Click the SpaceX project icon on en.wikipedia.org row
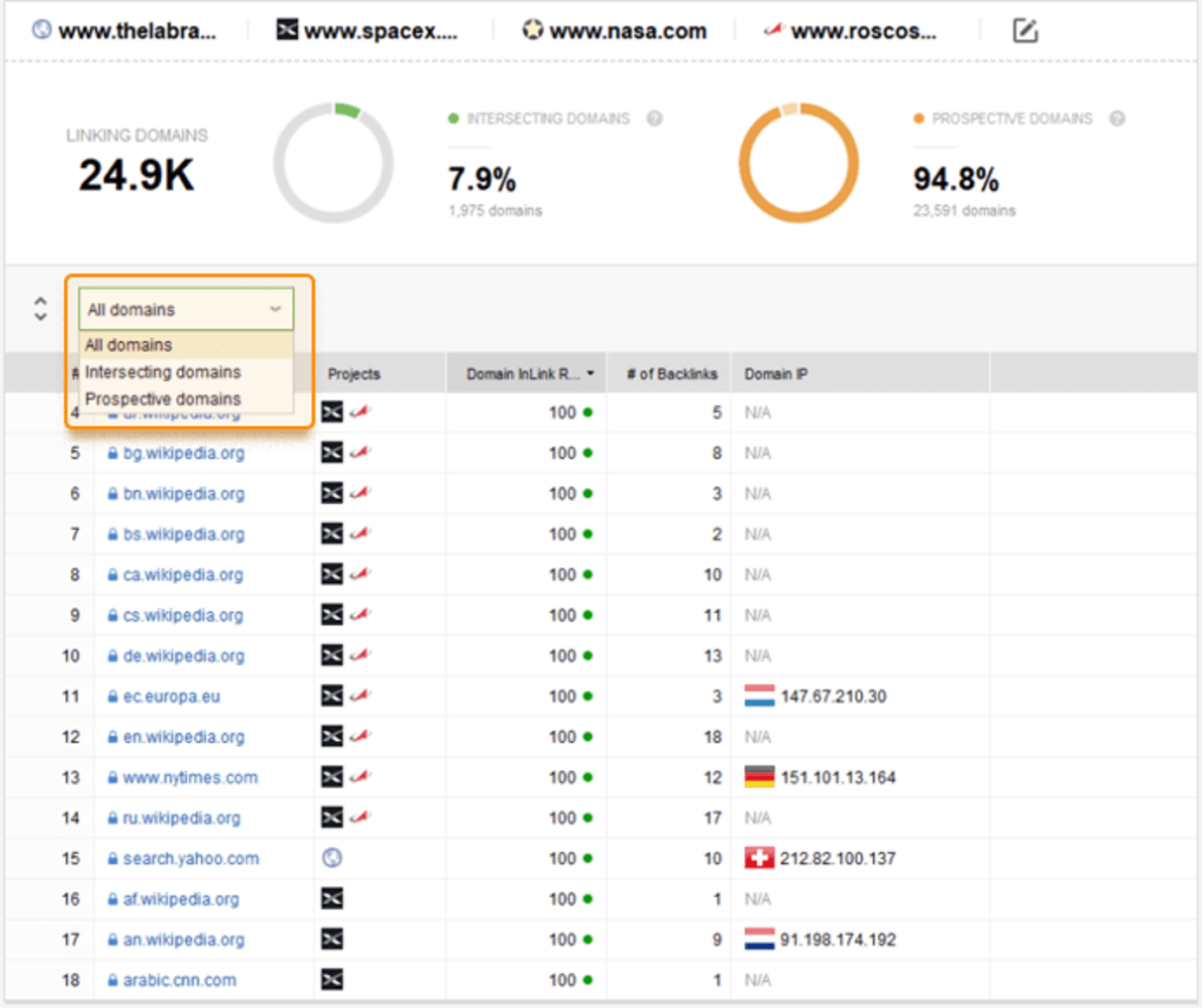 click(333, 736)
